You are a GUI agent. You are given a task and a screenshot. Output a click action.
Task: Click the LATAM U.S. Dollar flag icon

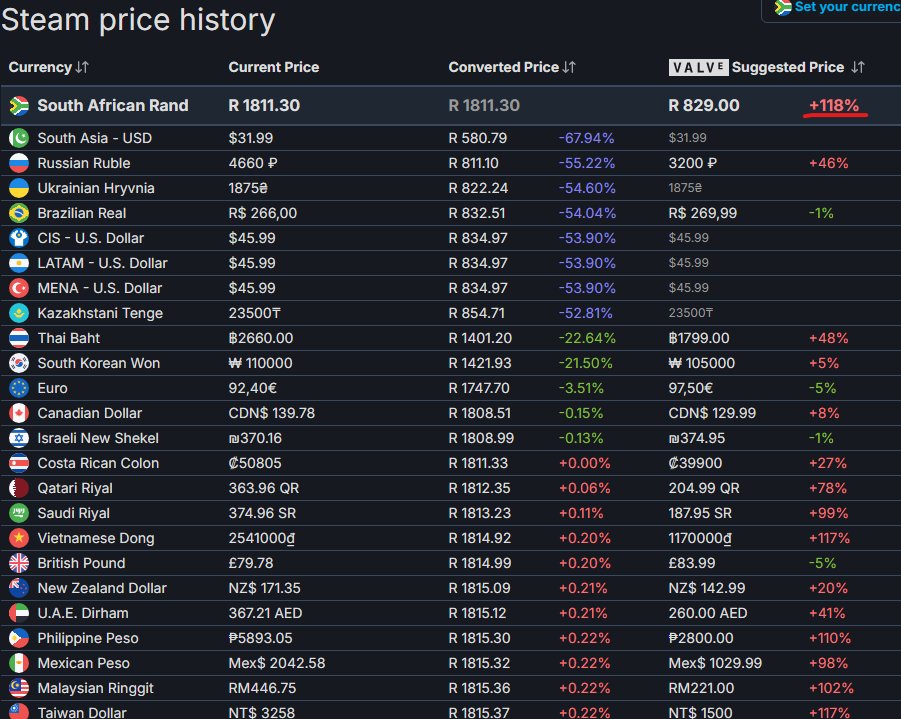19,263
